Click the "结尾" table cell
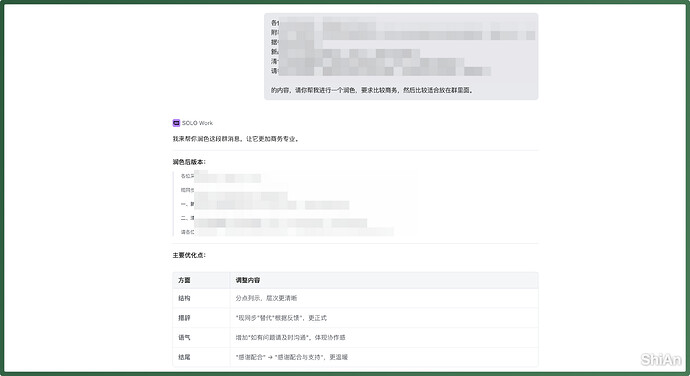This screenshot has height=376, width=690. pyautogui.click(x=201, y=357)
